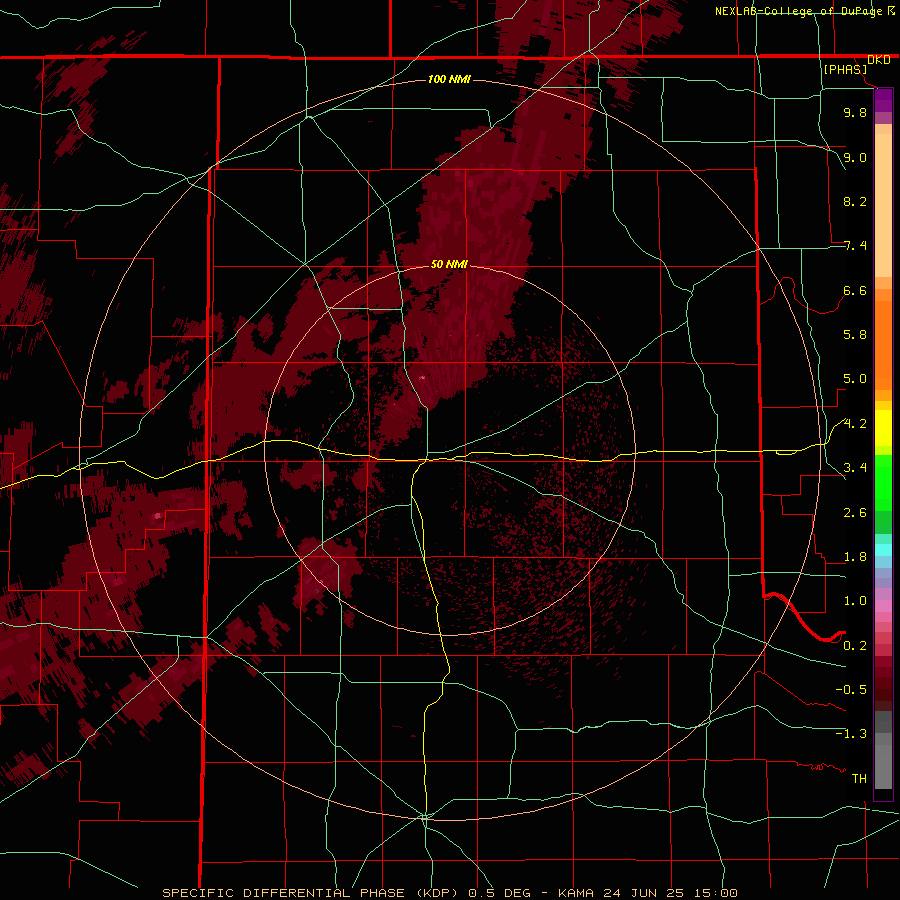The width and height of the screenshot is (900, 900).
Task: Click the 9.8 legend value
Action: pos(855,112)
